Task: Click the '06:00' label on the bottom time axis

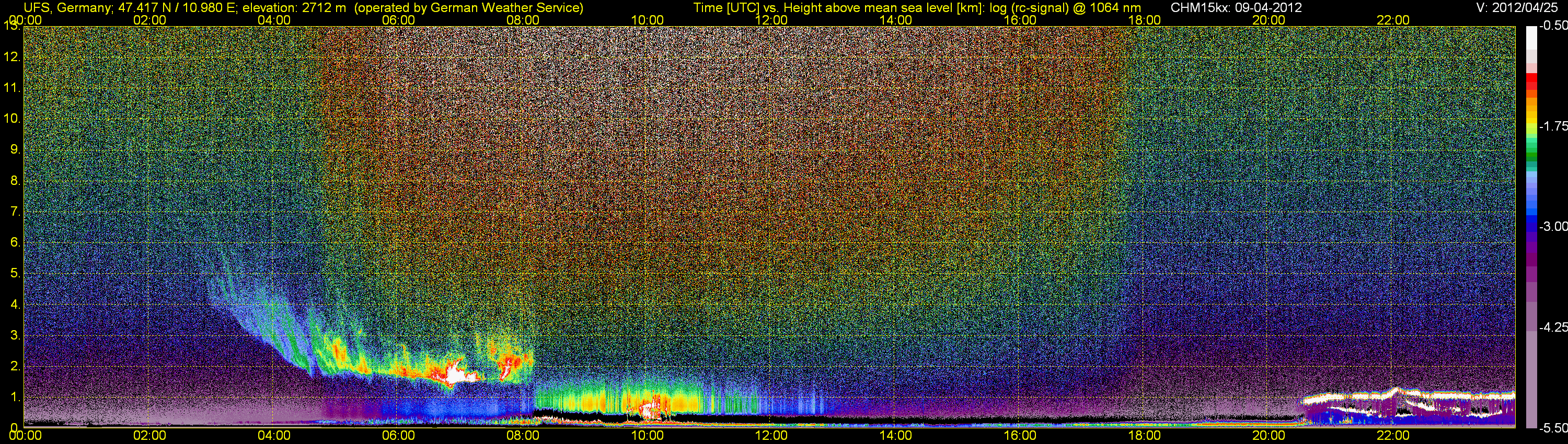Action: click(399, 436)
